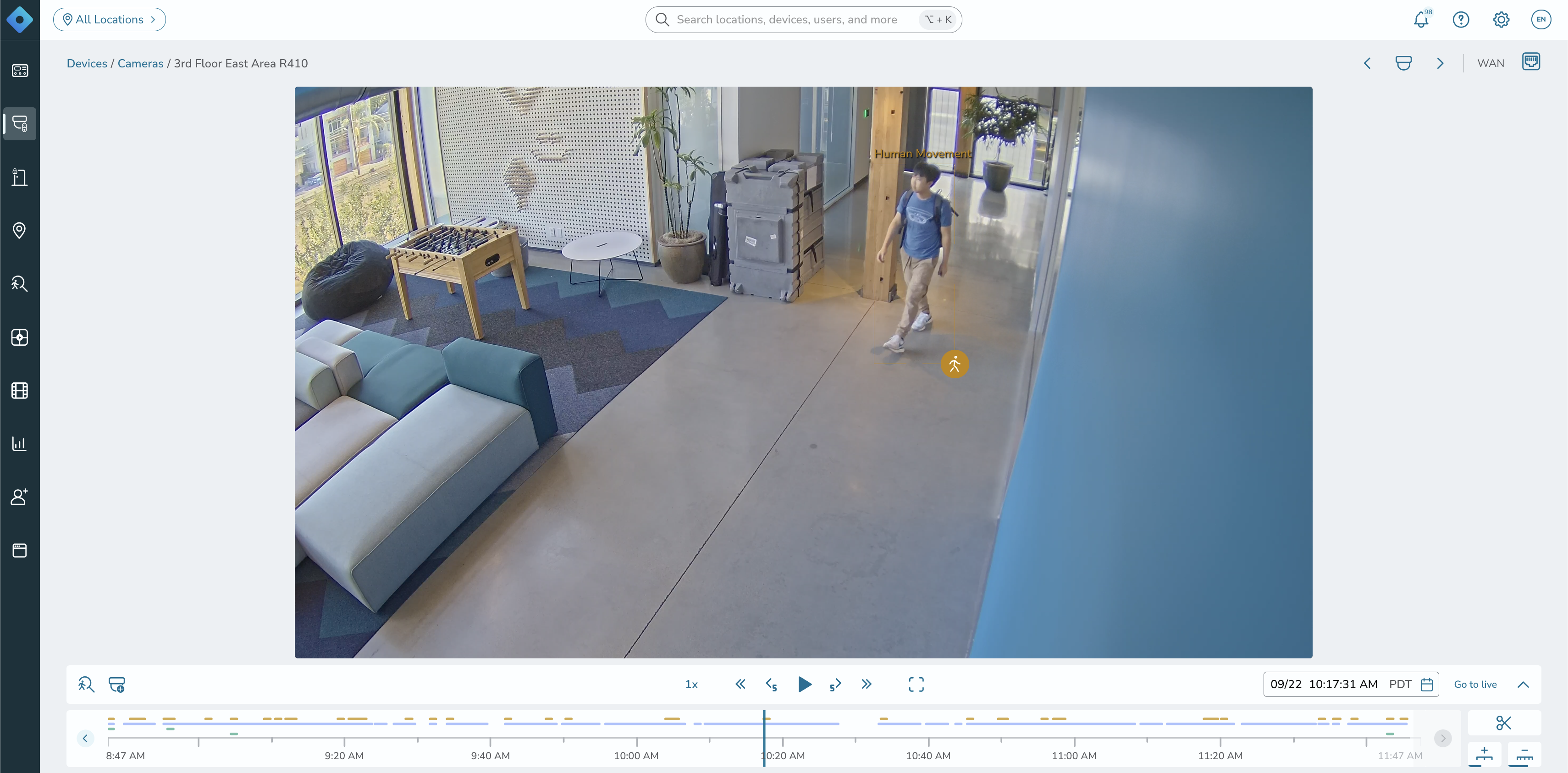Open the saved clips film icon
The image size is (1568, 773).
pos(19,390)
